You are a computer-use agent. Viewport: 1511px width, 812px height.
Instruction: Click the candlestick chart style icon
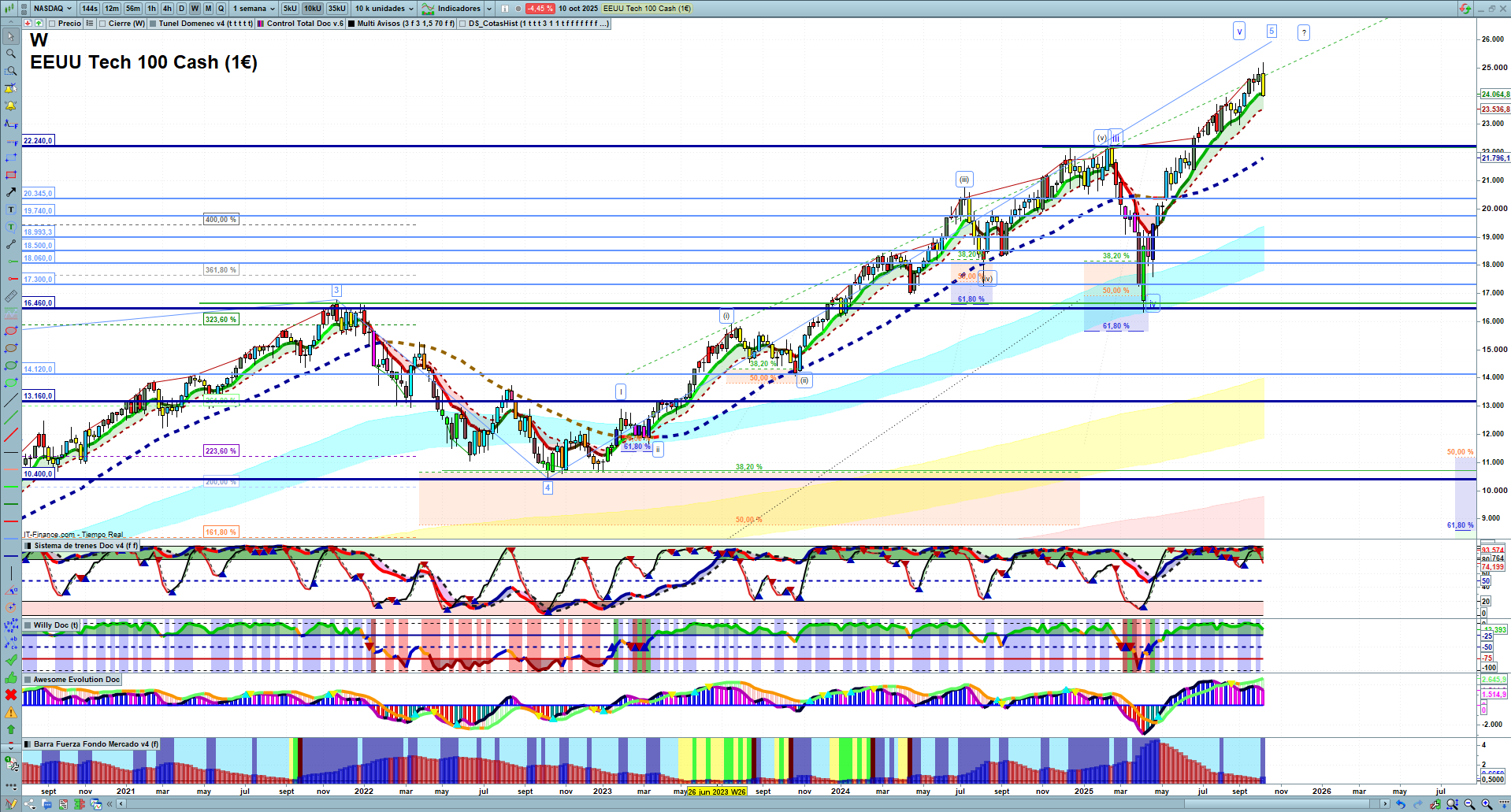coord(8,9)
